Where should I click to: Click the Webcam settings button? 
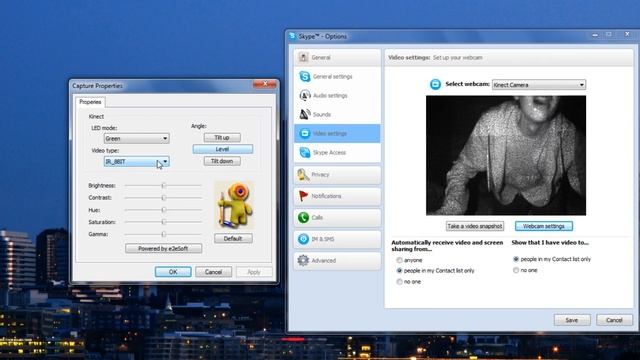544,226
